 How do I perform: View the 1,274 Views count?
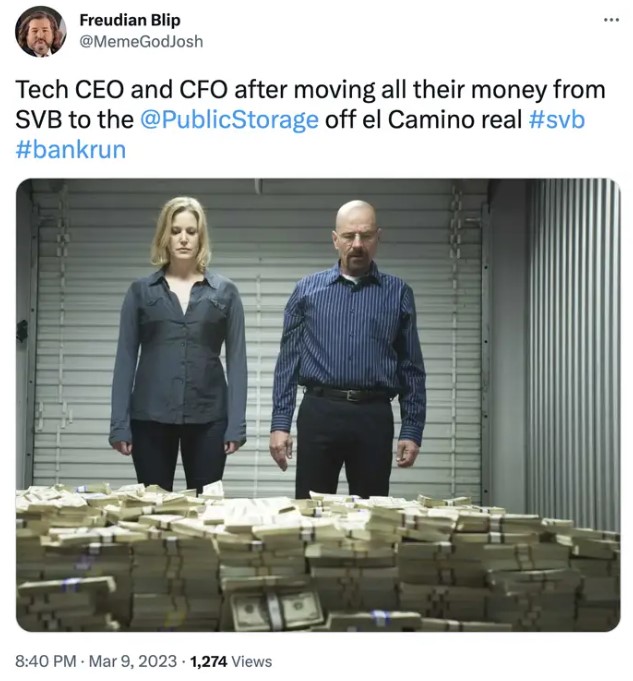tap(231, 661)
